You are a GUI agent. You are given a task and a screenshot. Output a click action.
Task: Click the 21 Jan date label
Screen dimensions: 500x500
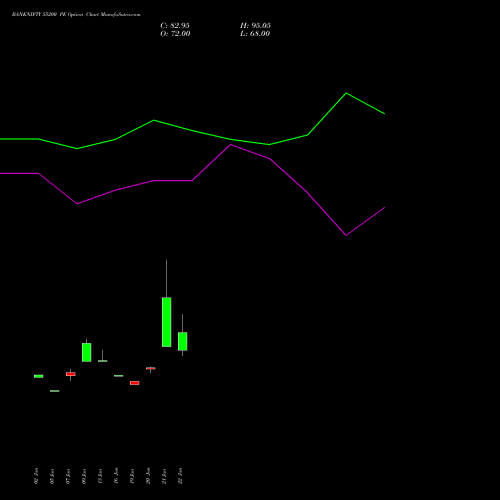pos(164,476)
